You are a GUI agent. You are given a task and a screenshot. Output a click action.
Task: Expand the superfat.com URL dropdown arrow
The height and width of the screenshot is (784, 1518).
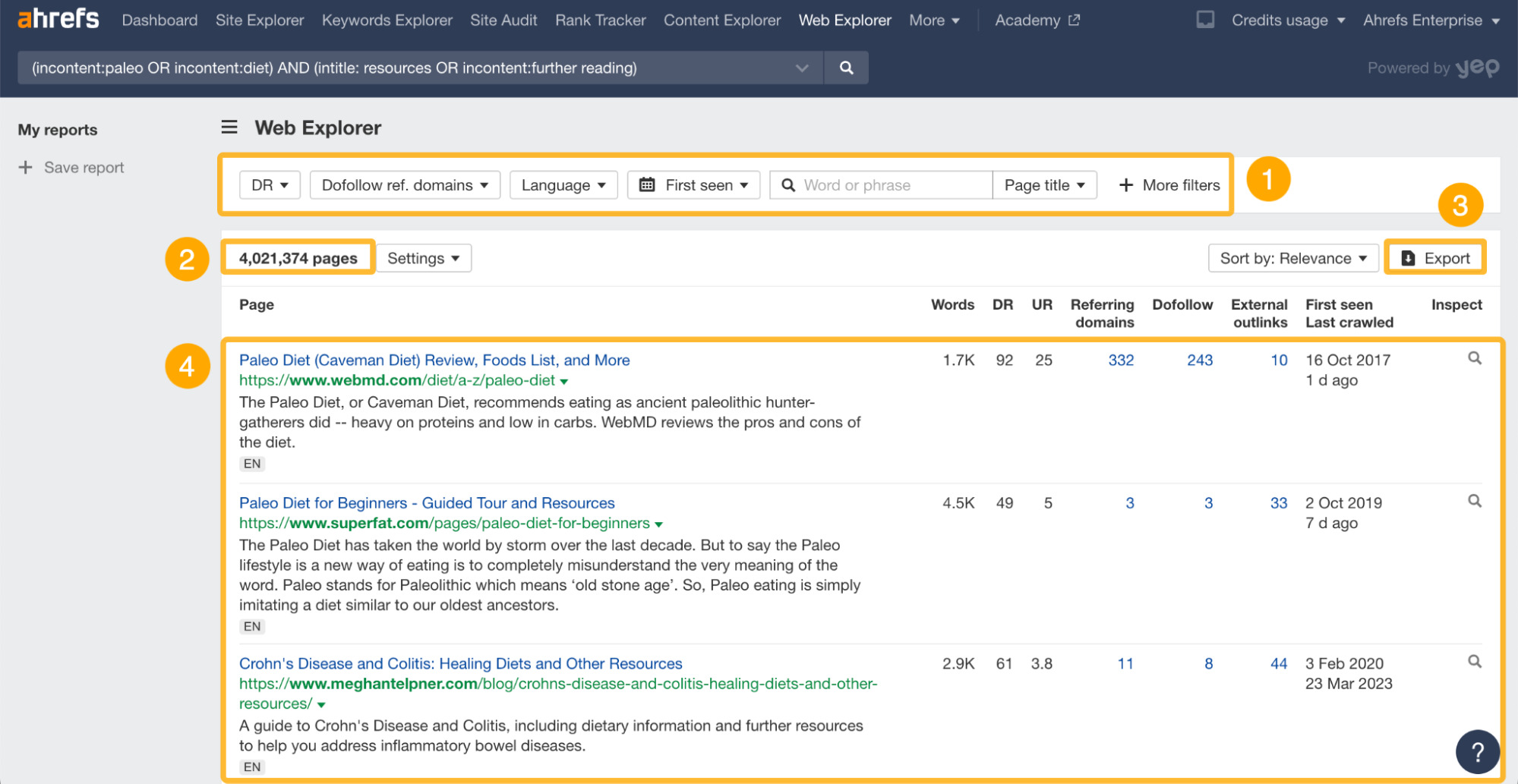[658, 524]
